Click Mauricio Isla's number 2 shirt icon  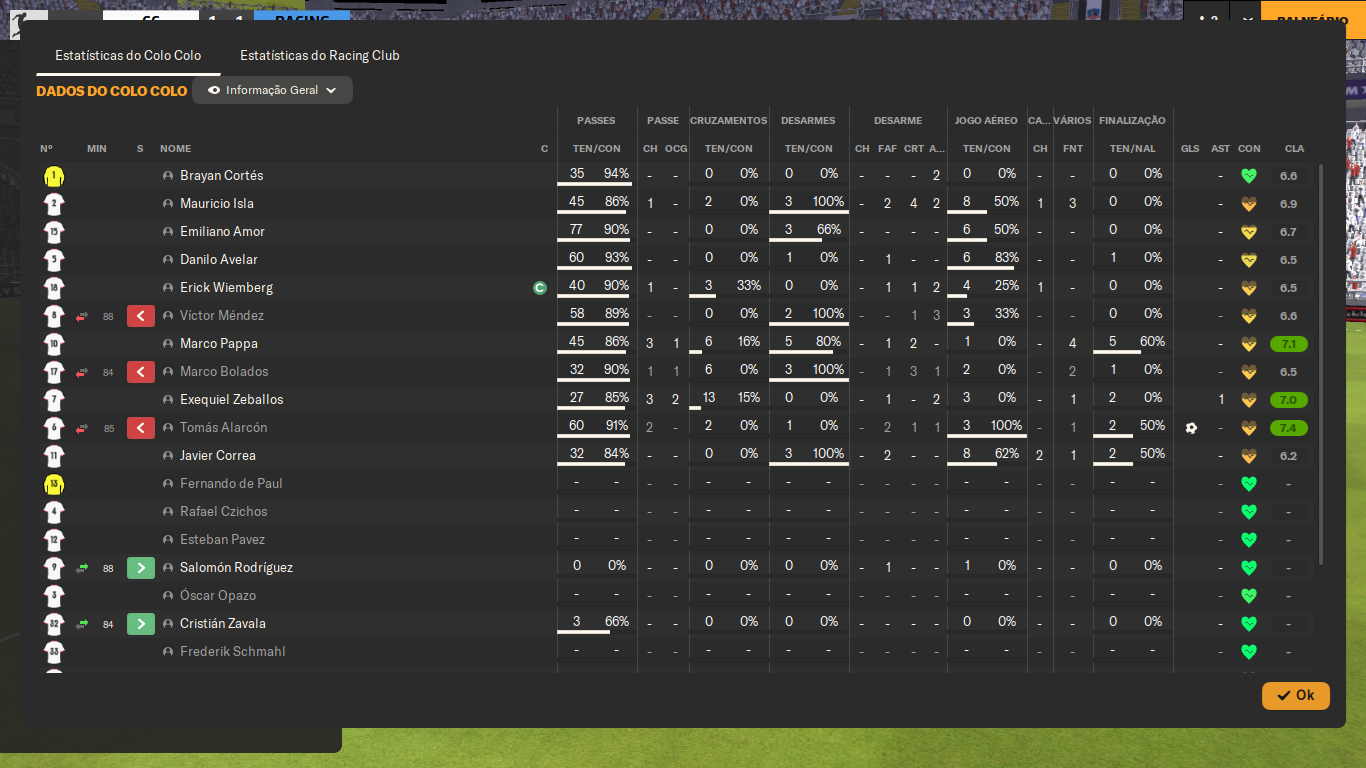[x=54, y=205]
